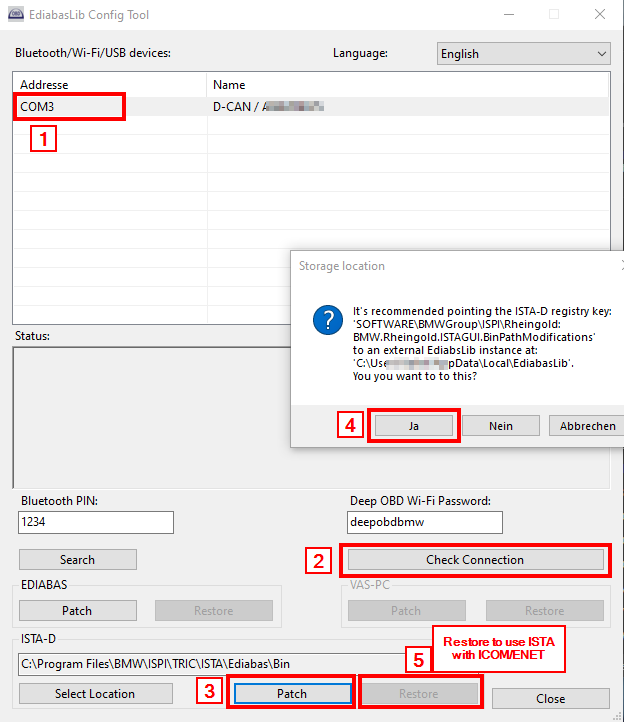Click the Close button at bottom right

coord(550,698)
